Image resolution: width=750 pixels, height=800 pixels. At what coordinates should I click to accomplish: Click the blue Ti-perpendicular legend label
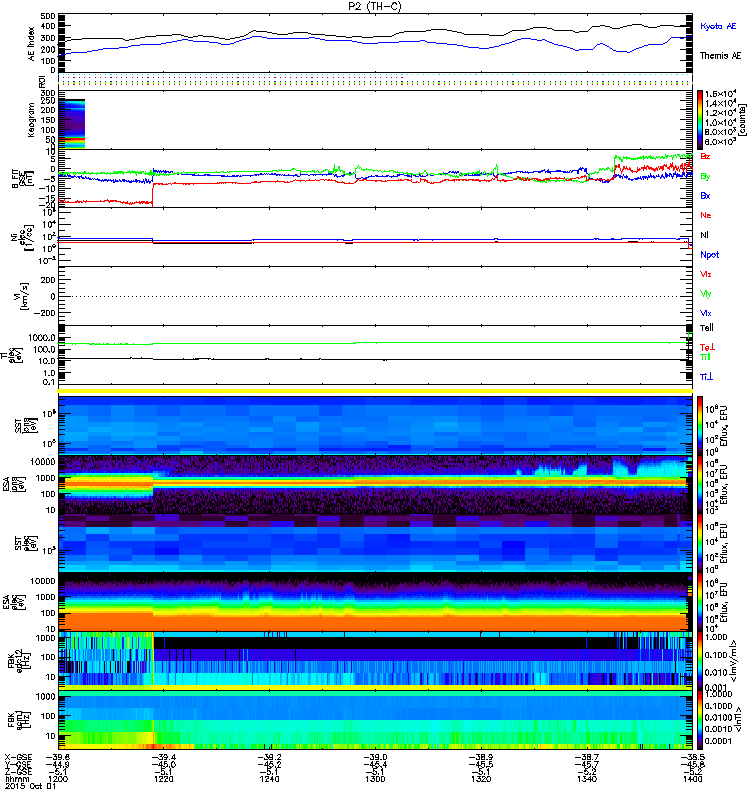[x=706, y=377]
